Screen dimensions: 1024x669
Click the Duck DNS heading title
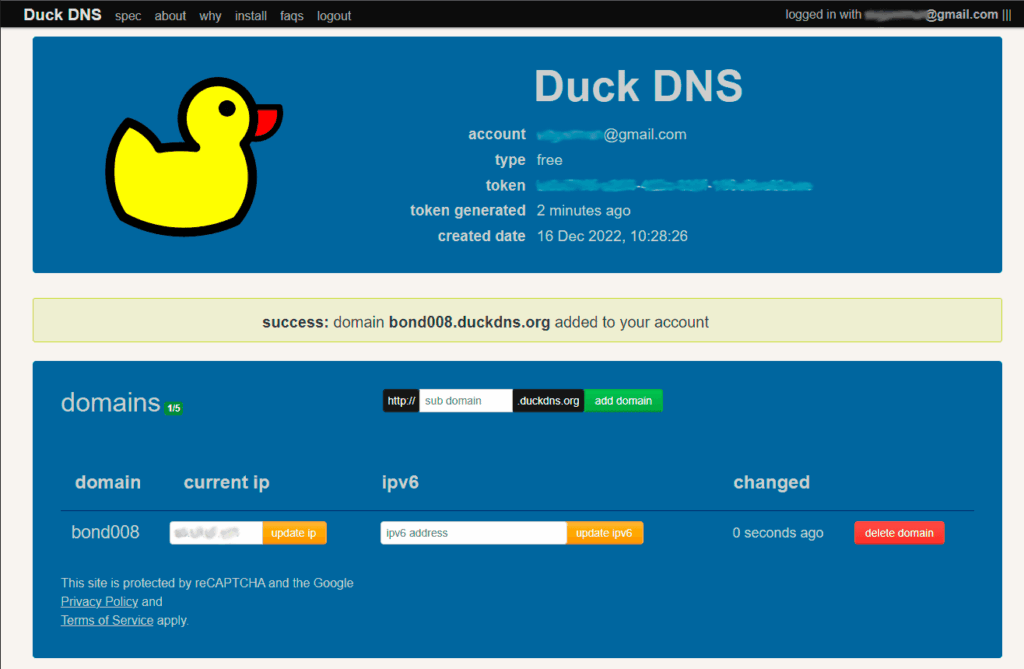point(638,86)
